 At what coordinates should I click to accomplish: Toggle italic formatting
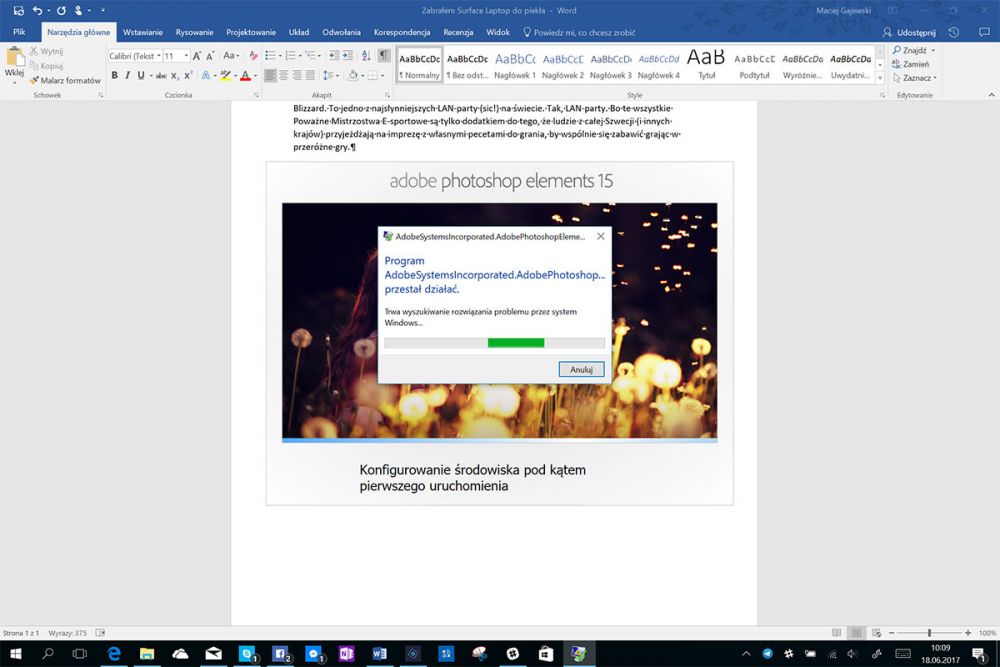127,75
